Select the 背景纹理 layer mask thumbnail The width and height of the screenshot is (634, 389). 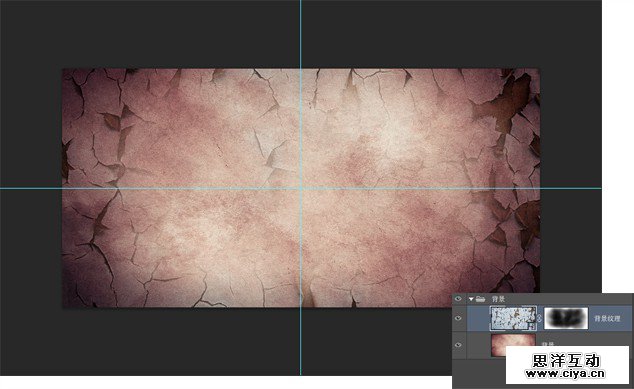click(x=566, y=318)
